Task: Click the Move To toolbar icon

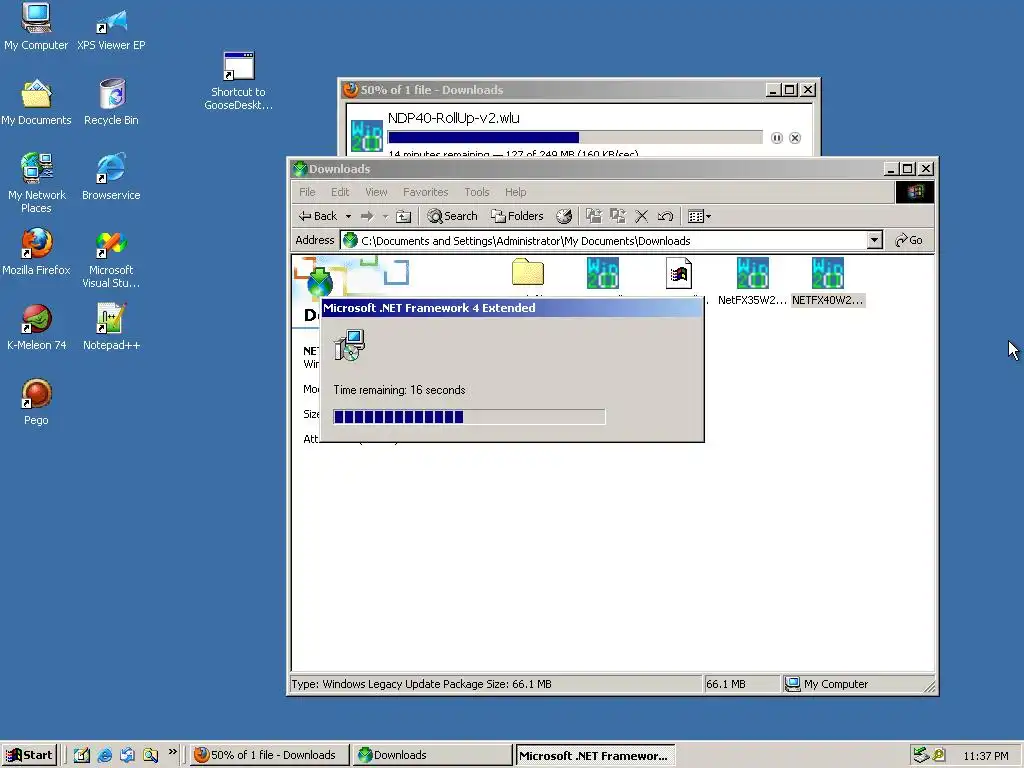Action: pyautogui.click(x=594, y=216)
